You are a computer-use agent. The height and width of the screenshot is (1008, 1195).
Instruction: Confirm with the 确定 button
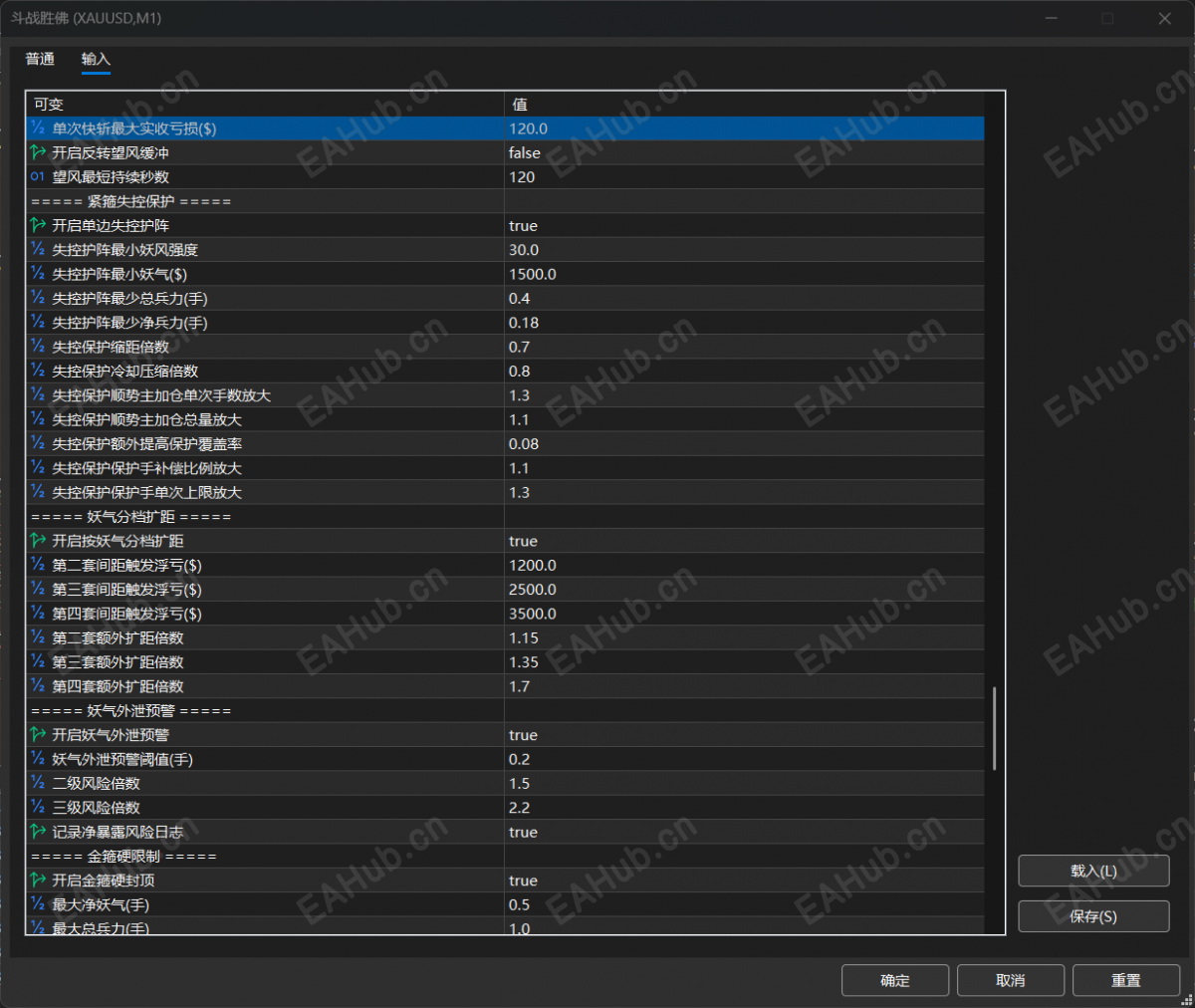coord(895,980)
